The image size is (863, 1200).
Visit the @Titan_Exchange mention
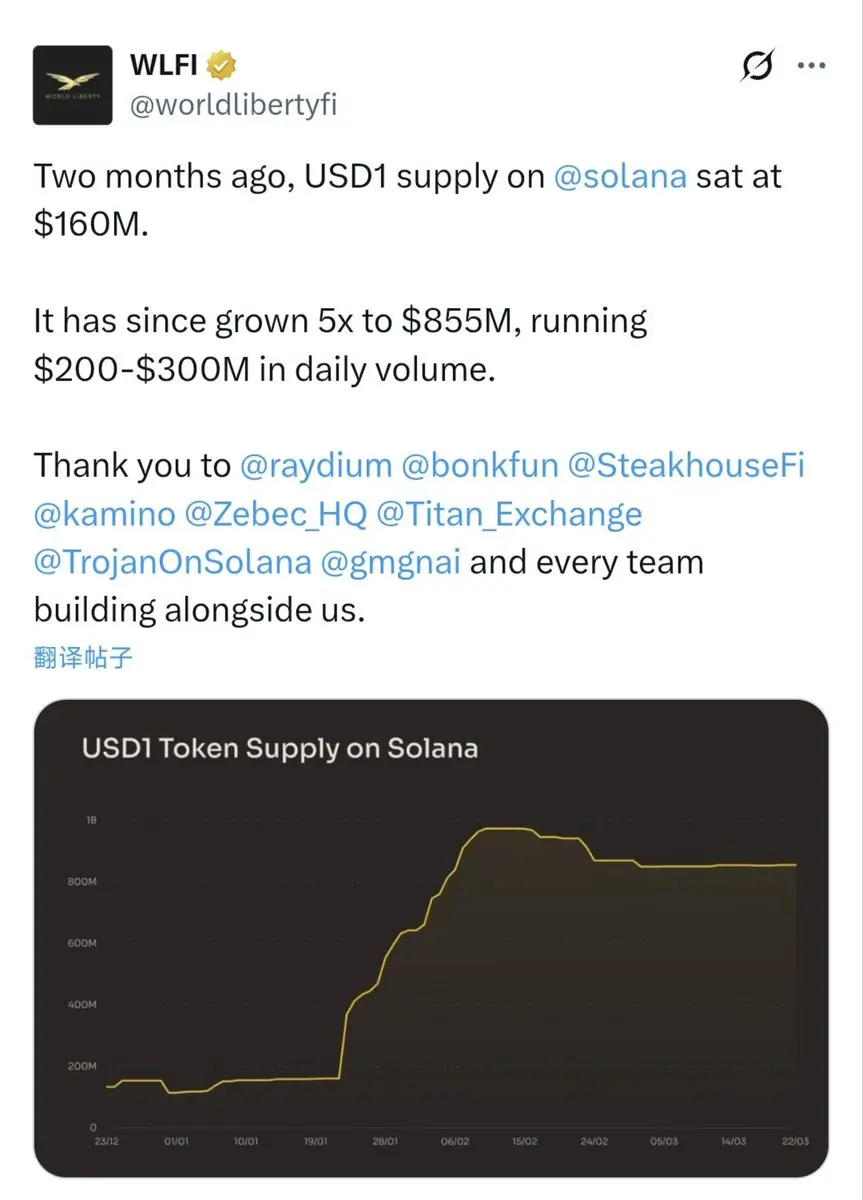(510, 514)
